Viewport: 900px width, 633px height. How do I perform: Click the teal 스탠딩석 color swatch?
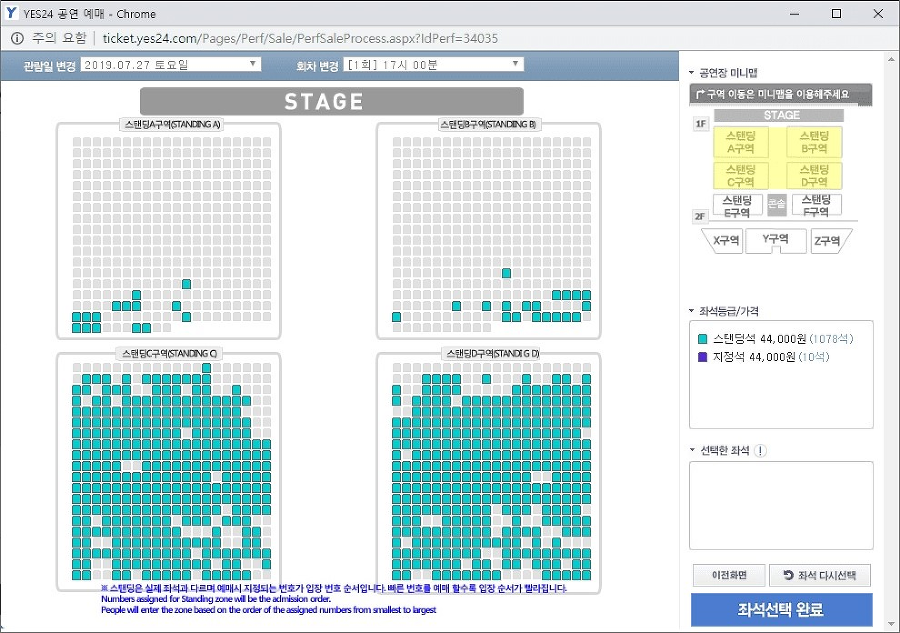pyautogui.click(x=703, y=339)
